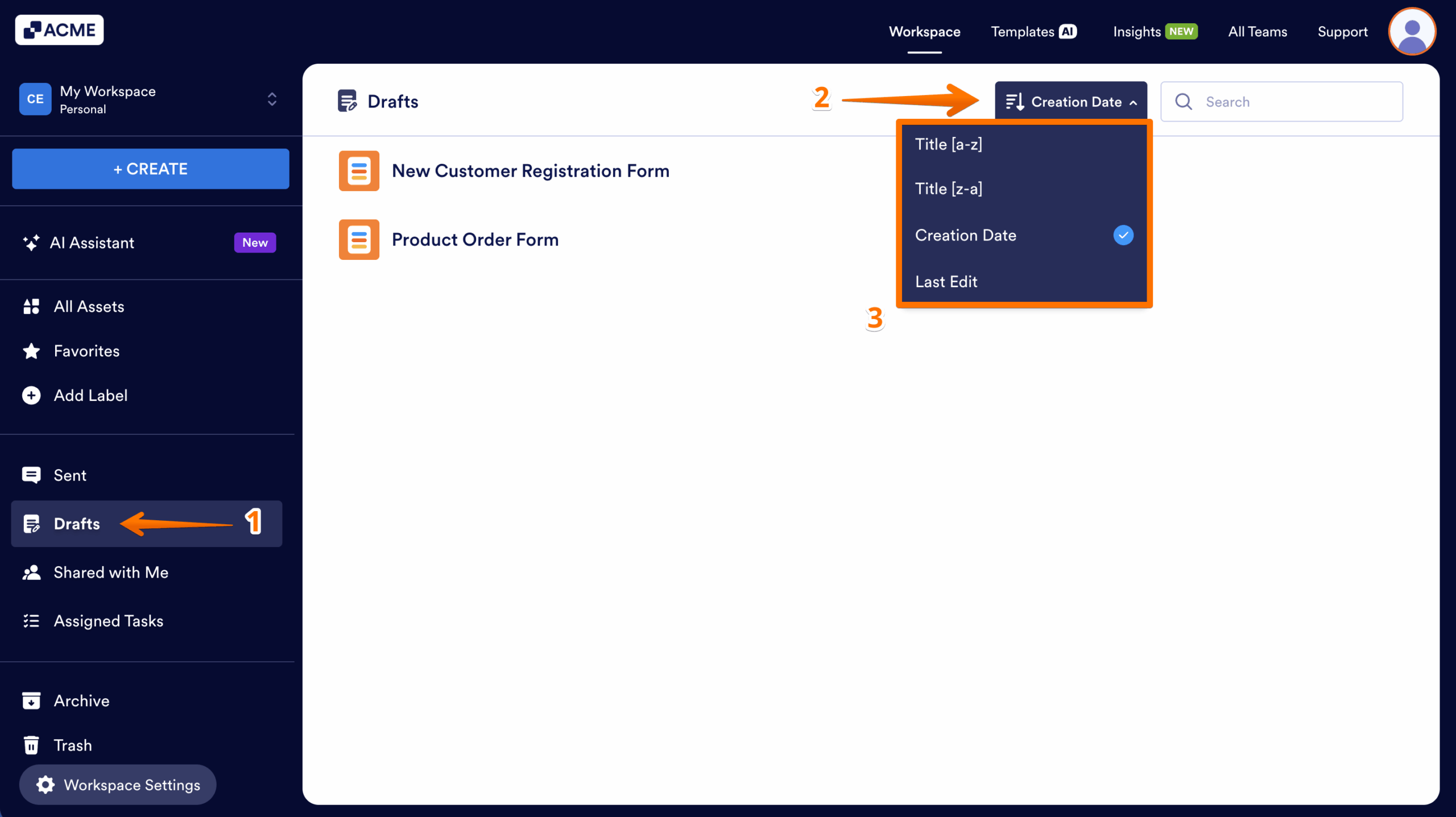Open the search magnifier icon

tap(1184, 101)
